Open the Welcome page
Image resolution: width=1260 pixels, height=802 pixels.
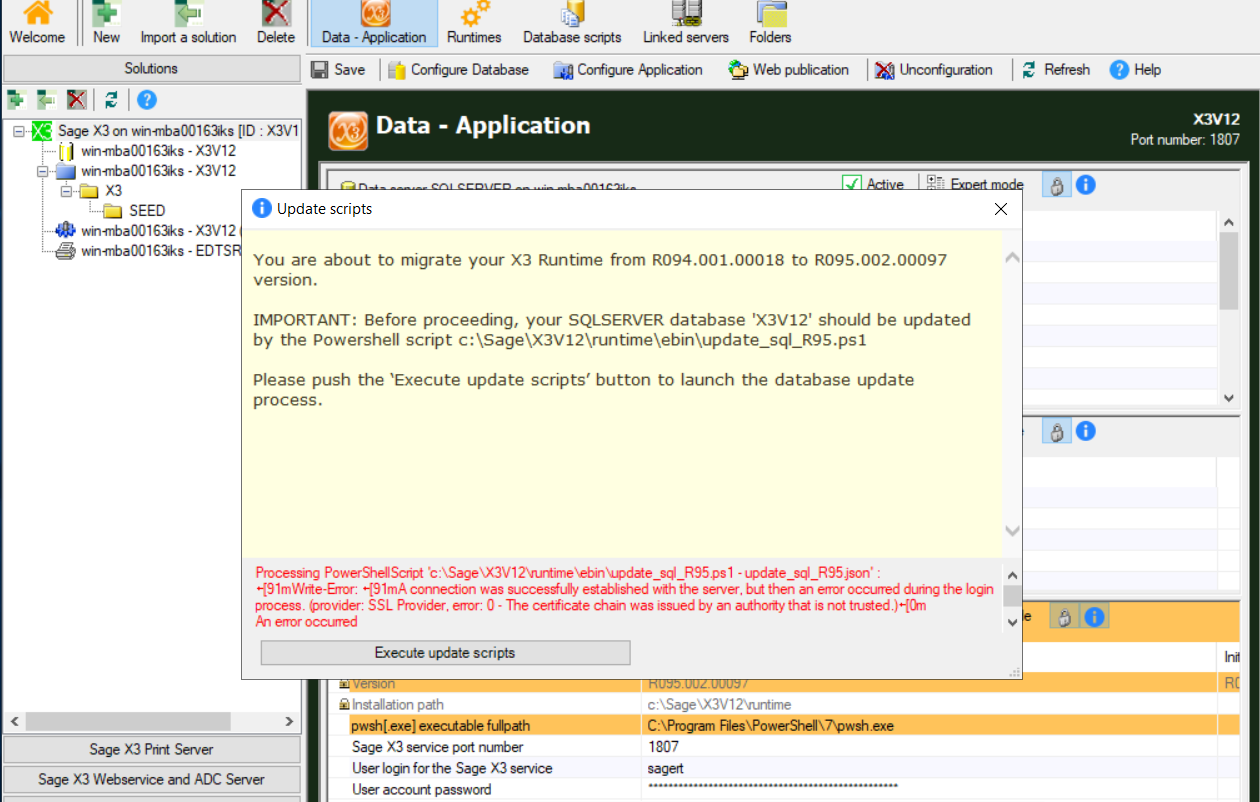click(x=37, y=24)
